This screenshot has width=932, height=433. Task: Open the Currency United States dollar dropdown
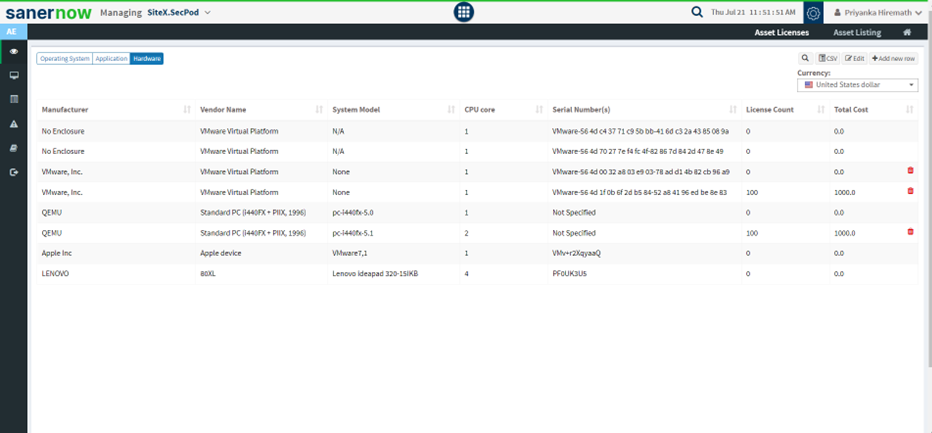857,85
